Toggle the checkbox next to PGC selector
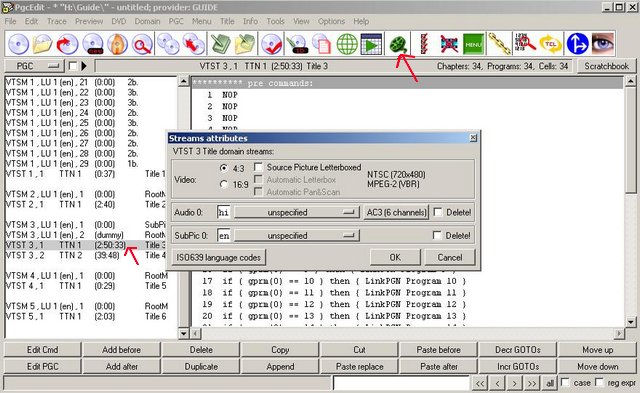Screen dimensions: 640x393 (x=73, y=66)
